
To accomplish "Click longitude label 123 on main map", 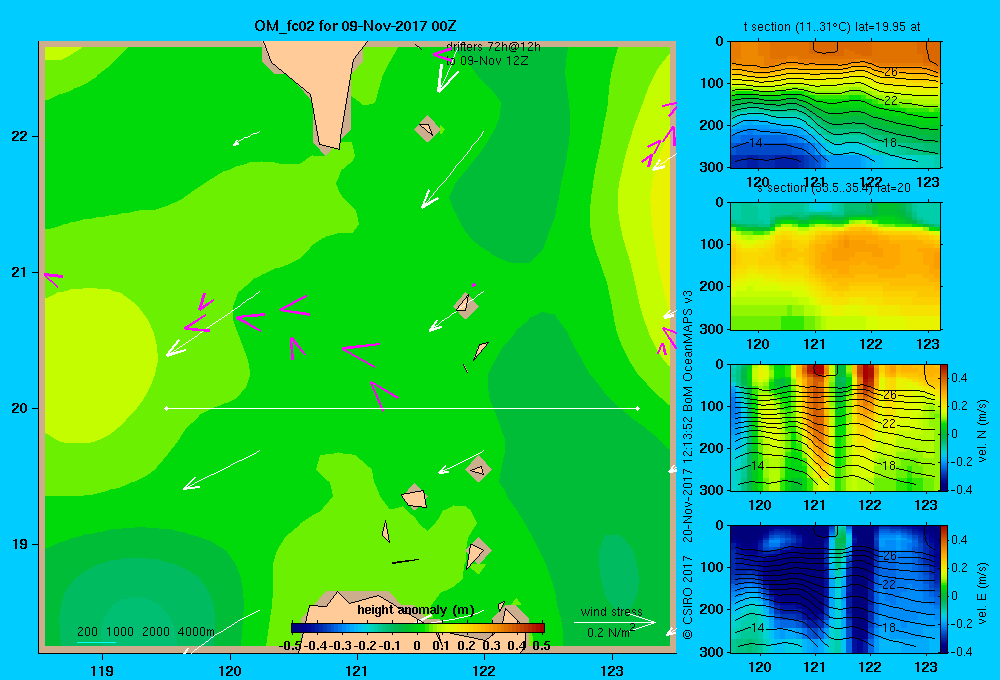I will click(x=612, y=670).
